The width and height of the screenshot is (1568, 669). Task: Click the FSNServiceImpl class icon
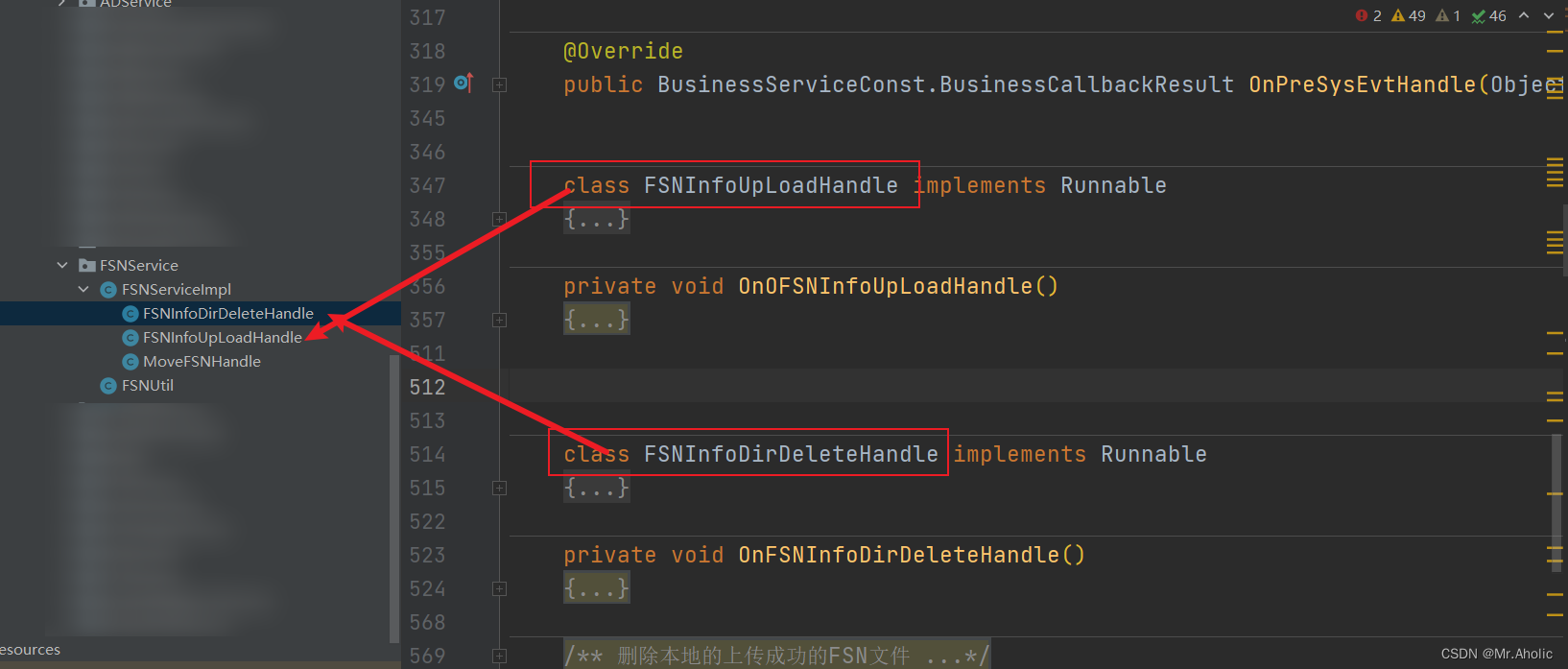[108, 289]
